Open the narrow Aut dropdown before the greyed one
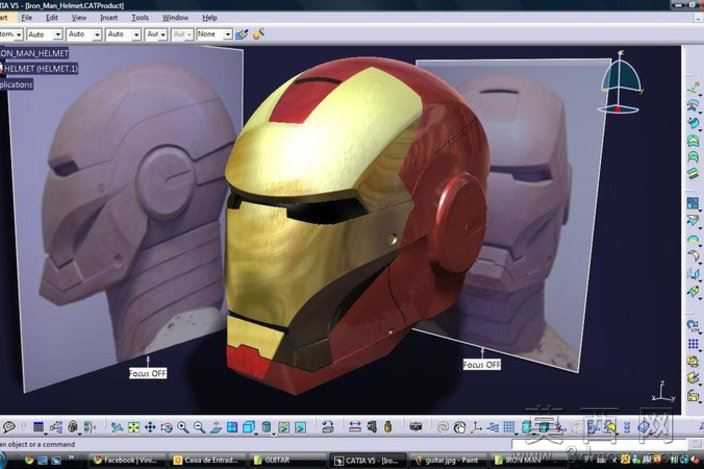Image resolution: width=704 pixels, height=469 pixels. pos(156,35)
